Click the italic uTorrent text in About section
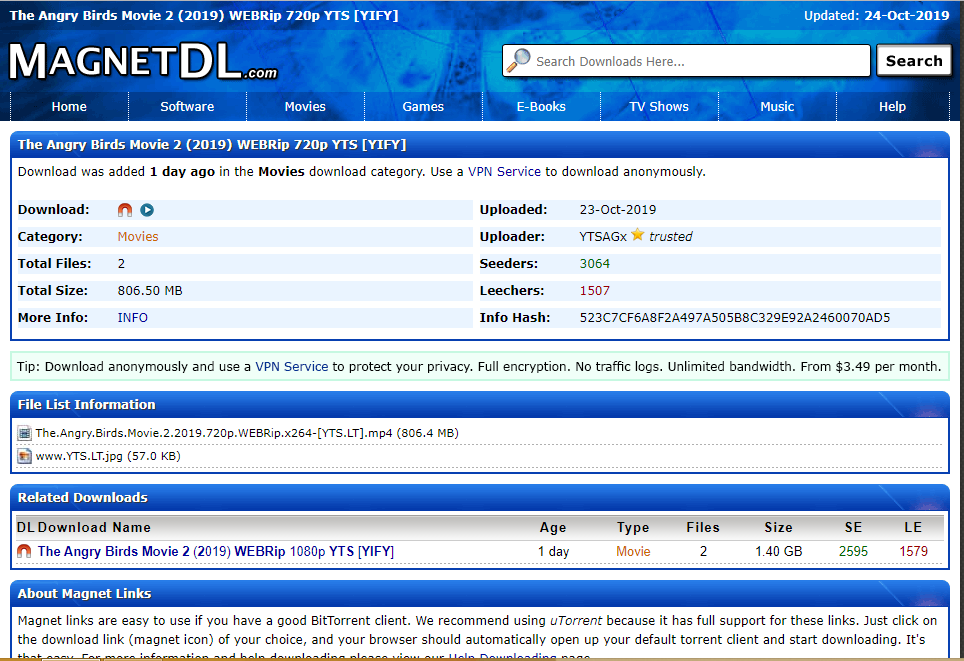Viewport: 964px width, 661px height. 575,620
